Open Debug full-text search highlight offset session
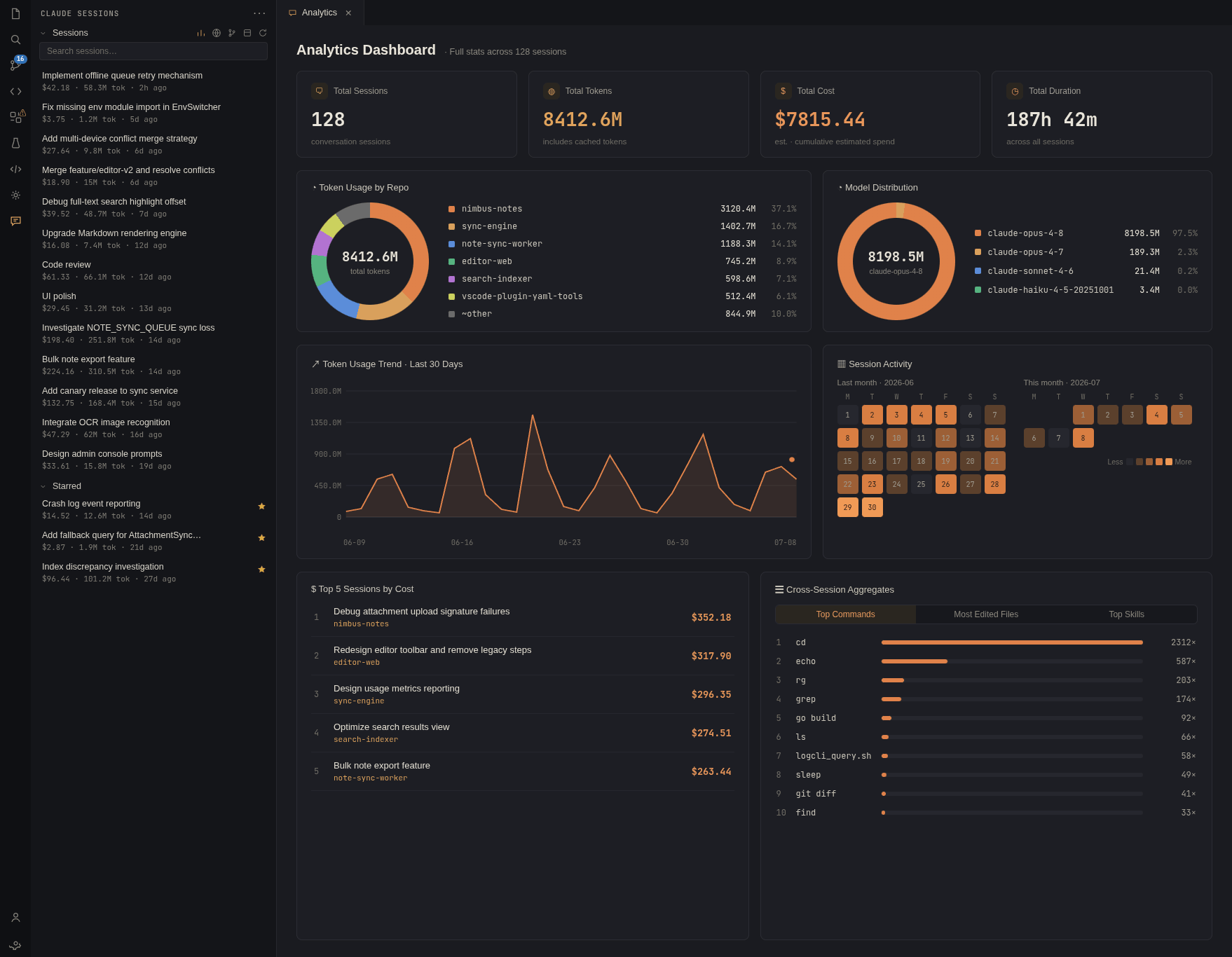 [x=153, y=207]
